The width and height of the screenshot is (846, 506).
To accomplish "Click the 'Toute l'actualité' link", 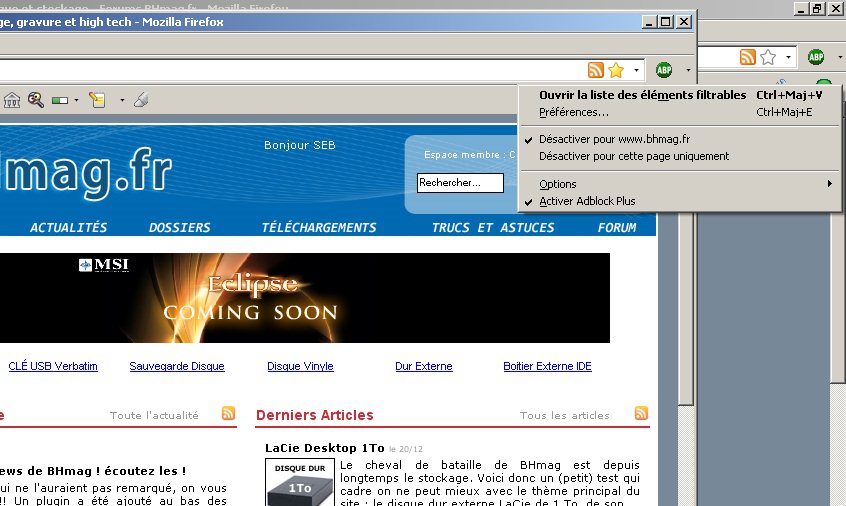I will pyautogui.click(x=154, y=415).
